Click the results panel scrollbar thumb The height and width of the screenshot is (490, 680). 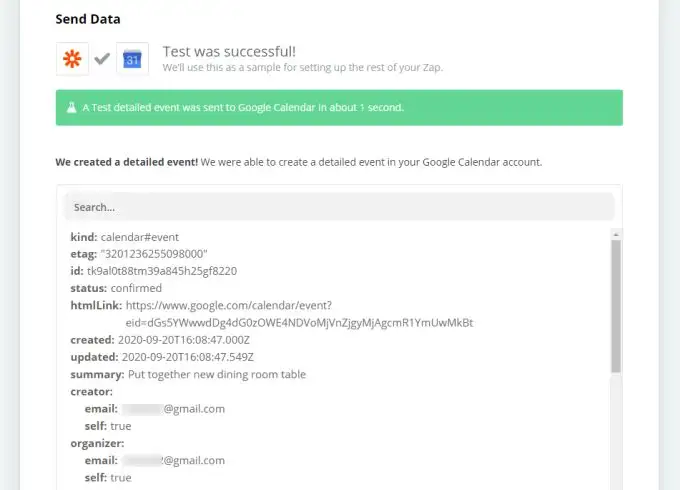616,306
